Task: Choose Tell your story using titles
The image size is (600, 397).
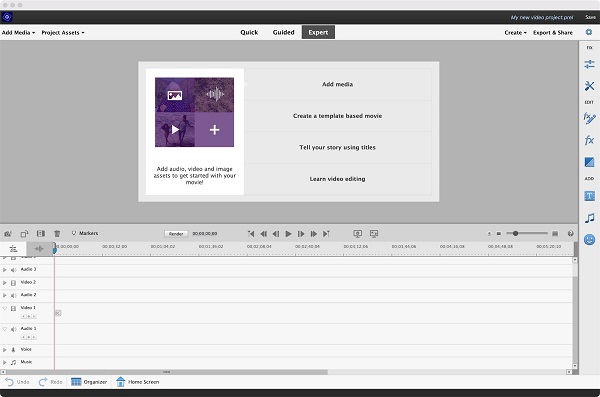Action: pos(338,147)
